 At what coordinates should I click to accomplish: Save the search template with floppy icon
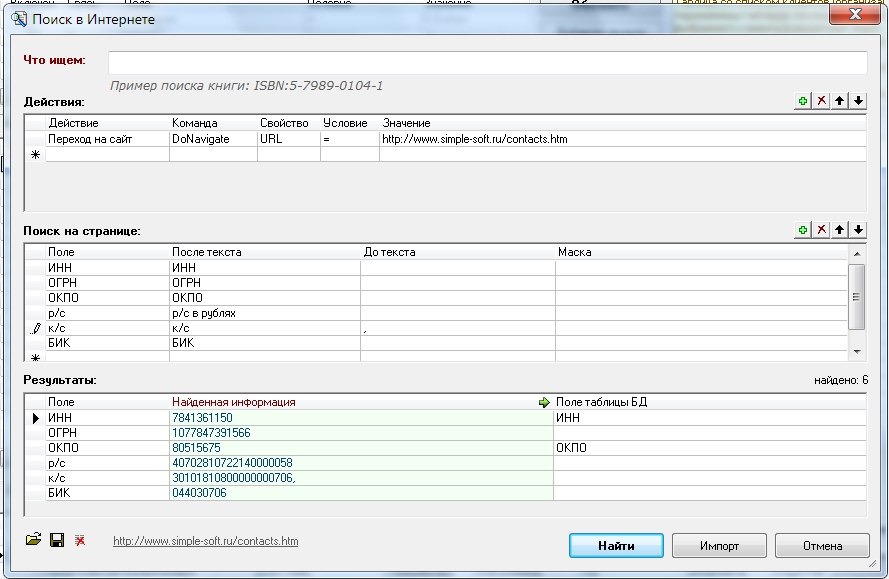pos(57,541)
